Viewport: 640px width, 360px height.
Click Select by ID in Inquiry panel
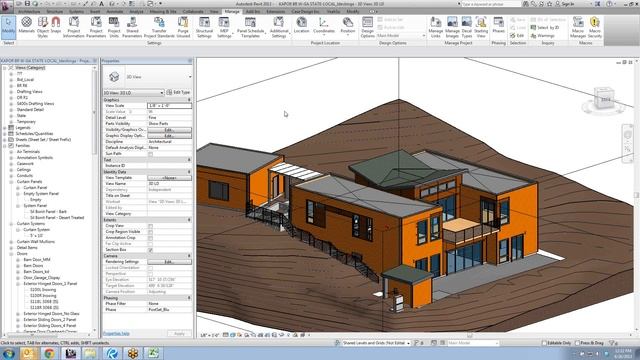[x=544, y=28]
